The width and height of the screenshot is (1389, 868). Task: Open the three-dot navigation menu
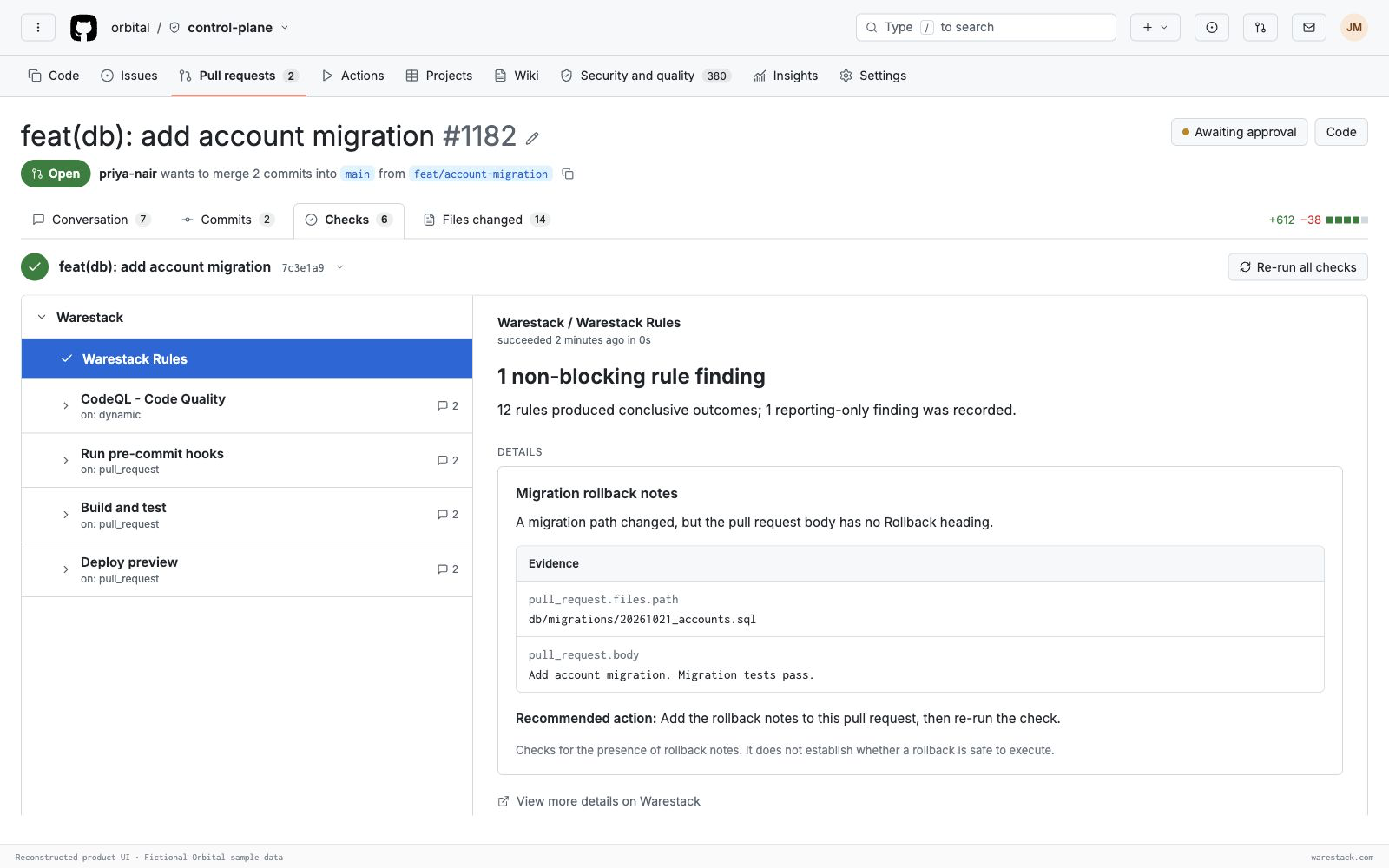click(x=38, y=28)
